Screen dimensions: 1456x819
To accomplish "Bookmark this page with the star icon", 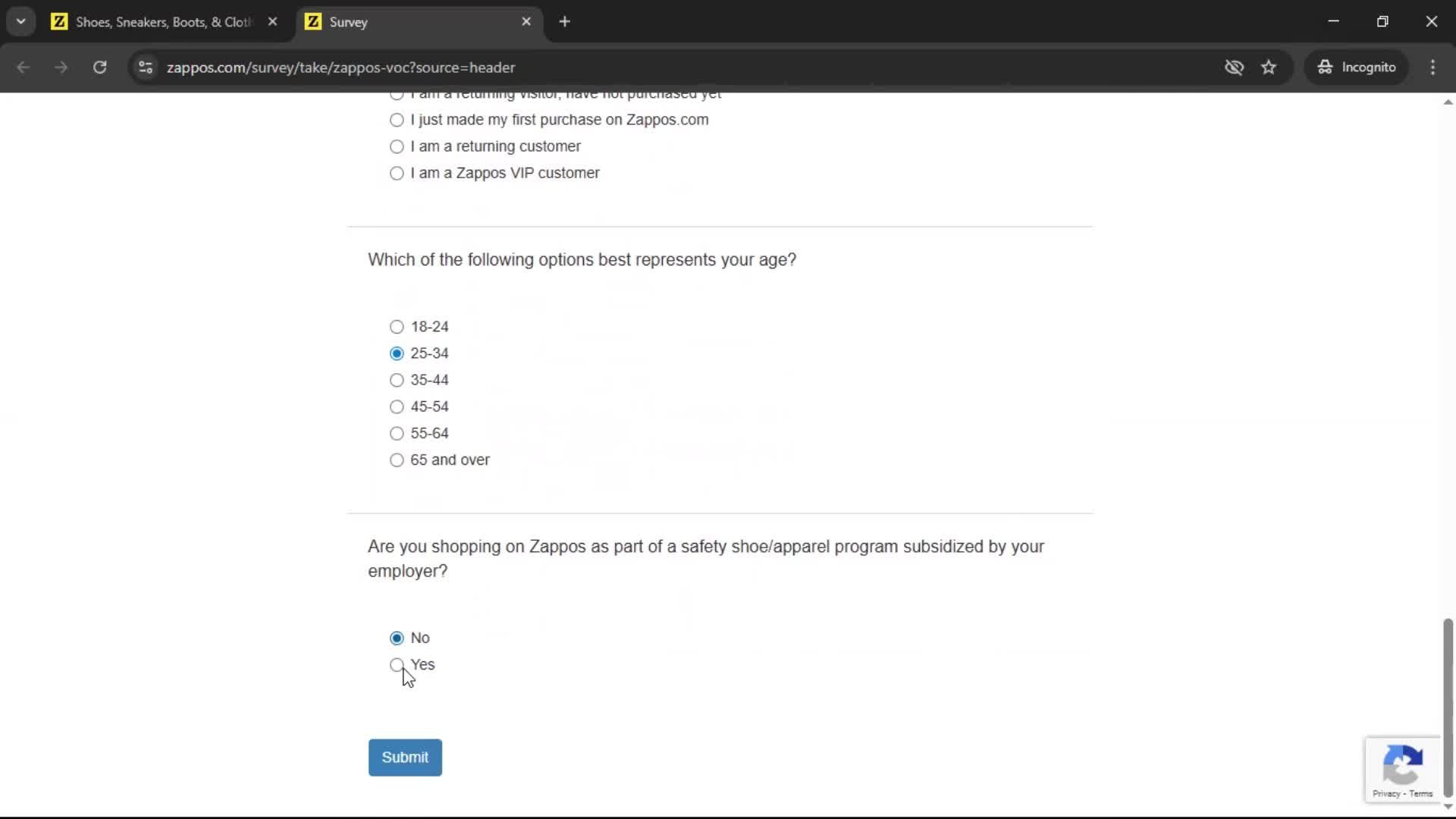I will pyautogui.click(x=1269, y=67).
